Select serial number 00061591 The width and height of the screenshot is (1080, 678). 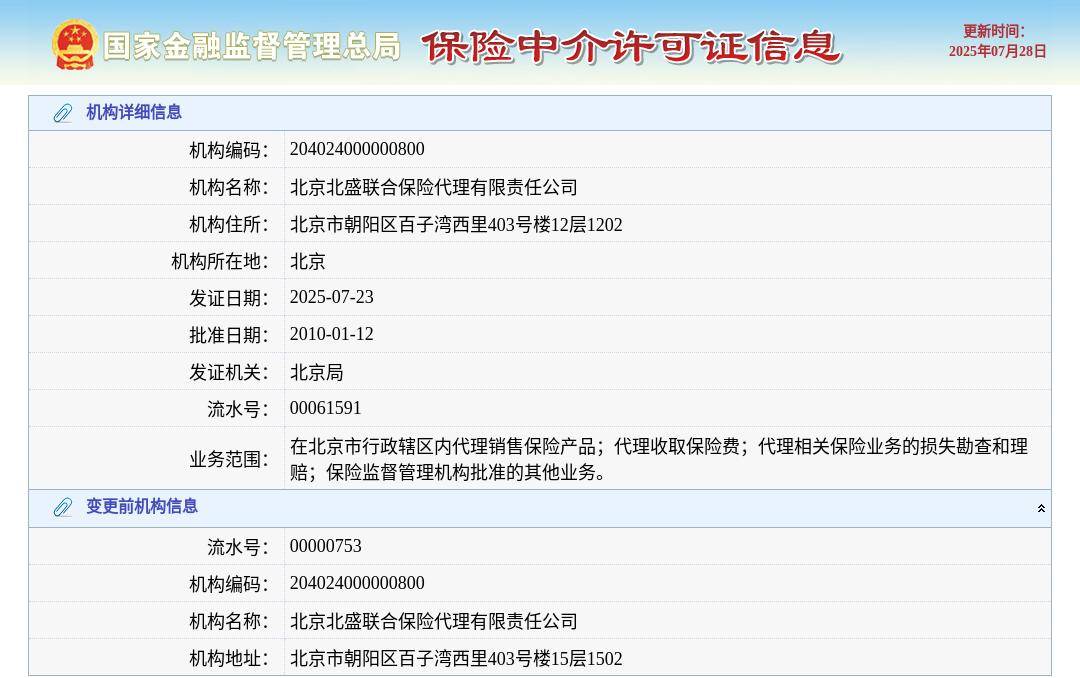(x=325, y=408)
